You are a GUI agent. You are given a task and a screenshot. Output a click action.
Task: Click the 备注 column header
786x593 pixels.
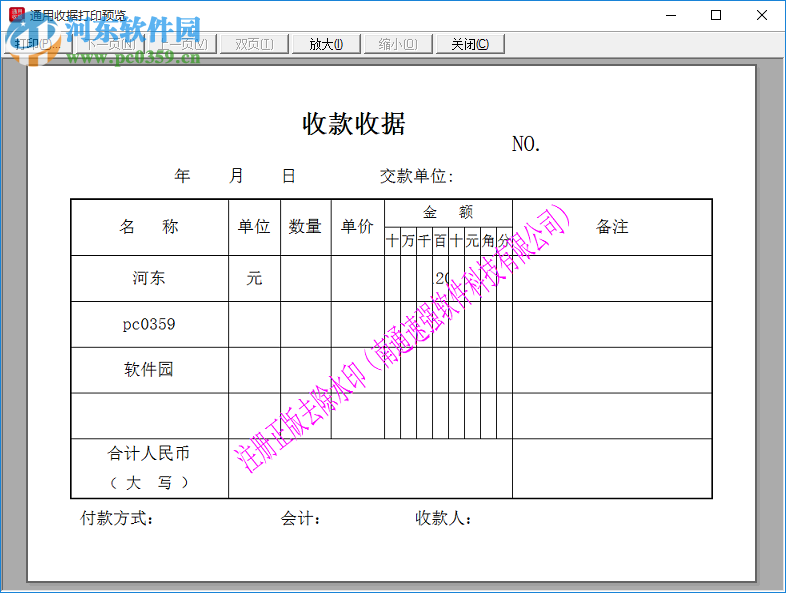[x=612, y=227]
